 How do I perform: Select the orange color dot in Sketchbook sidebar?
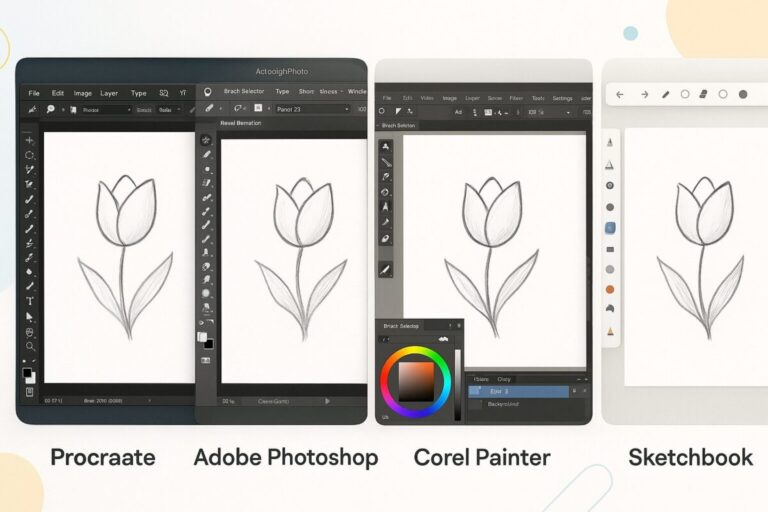pyautogui.click(x=610, y=290)
